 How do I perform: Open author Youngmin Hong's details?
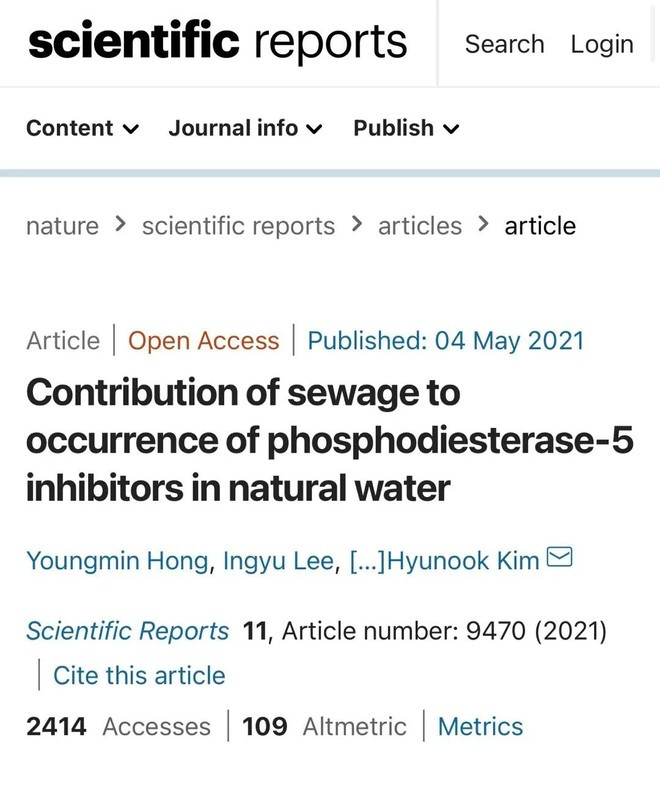[118, 560]
